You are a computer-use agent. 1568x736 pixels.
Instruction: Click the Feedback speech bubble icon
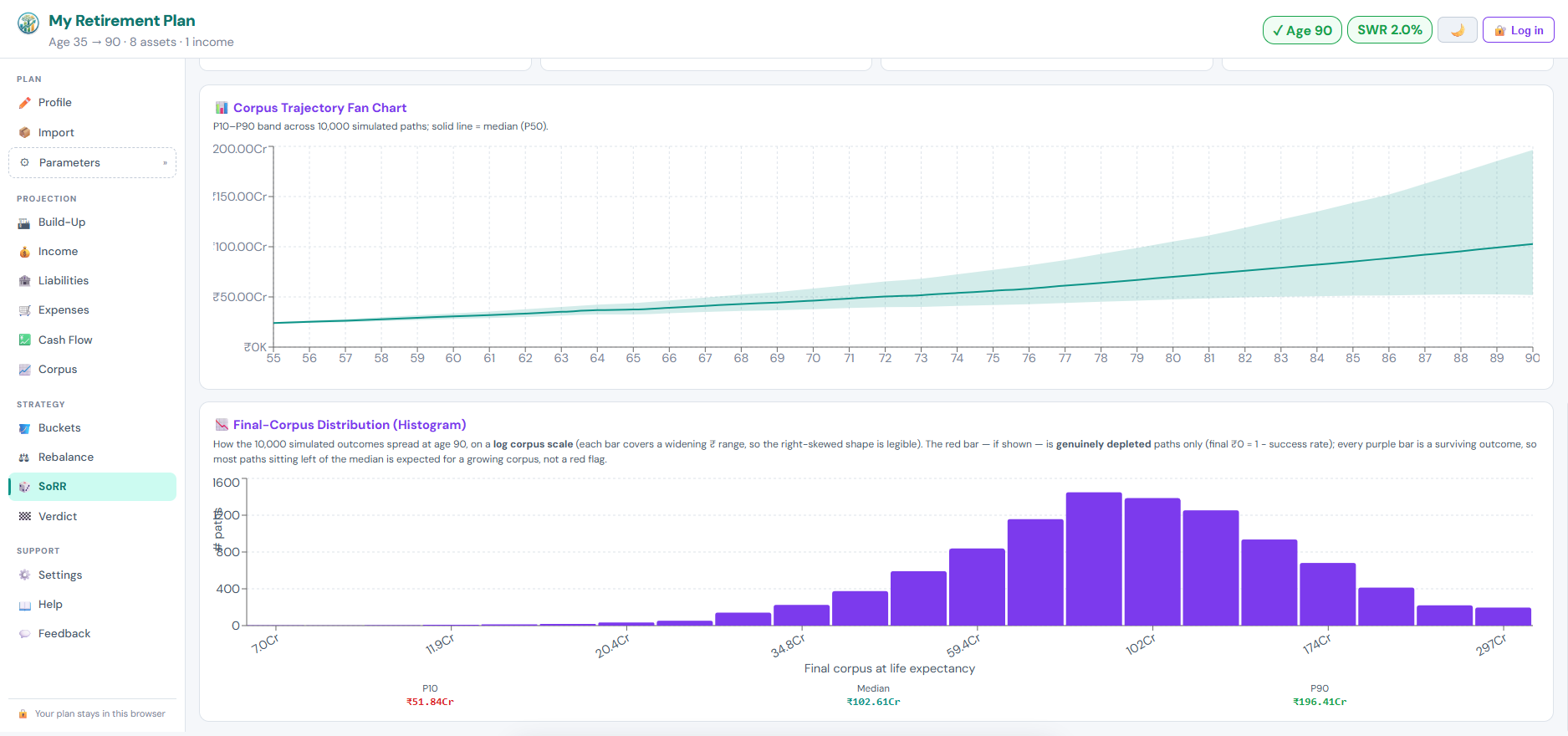(25, 634)
